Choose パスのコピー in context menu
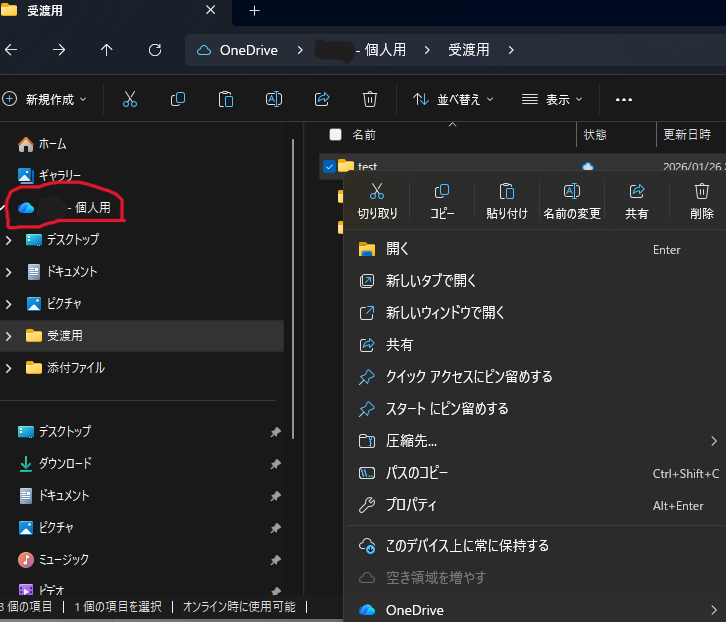726x622 pixels. click(417, 473)
